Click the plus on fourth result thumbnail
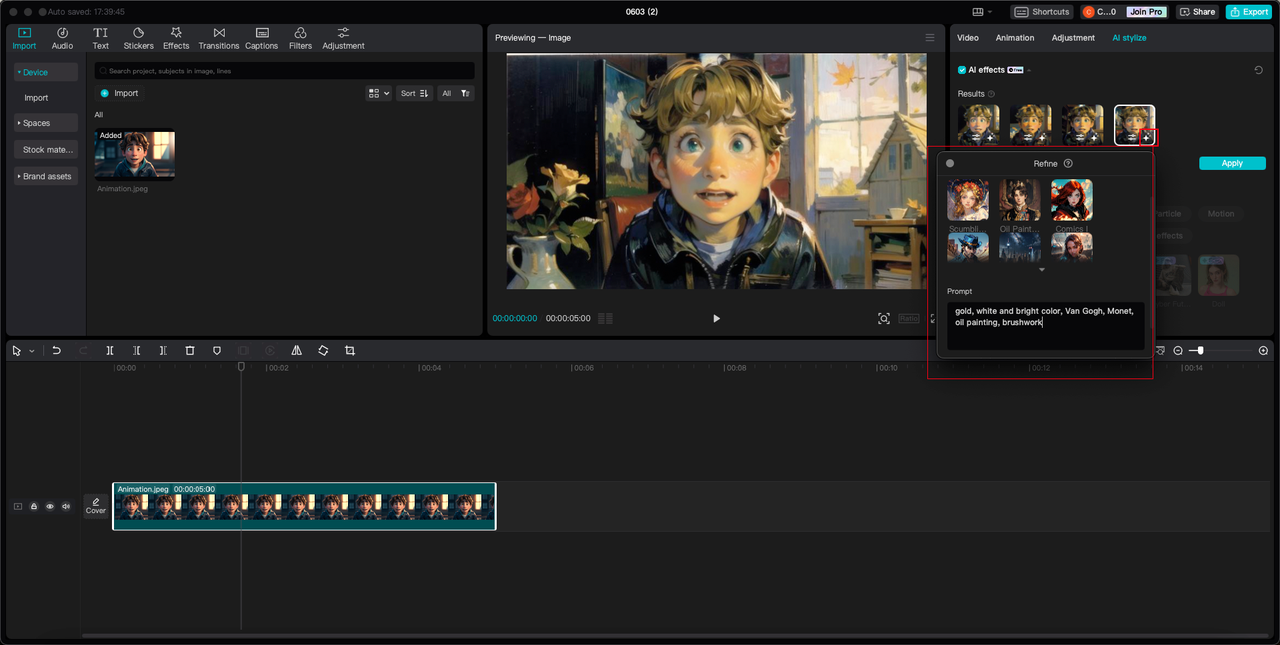The height and width of the screenshot is (645, 1280). click(1147, 137)
